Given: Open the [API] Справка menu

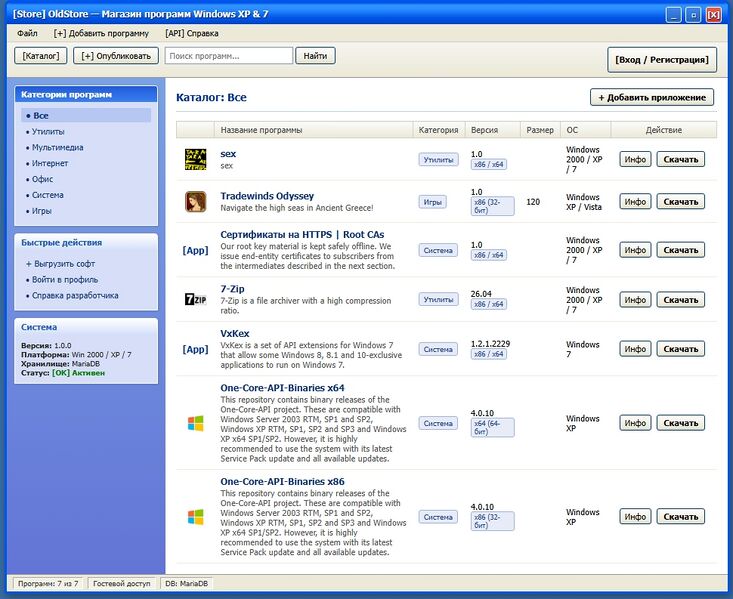Looking at the screenshot, I should 192,33.
